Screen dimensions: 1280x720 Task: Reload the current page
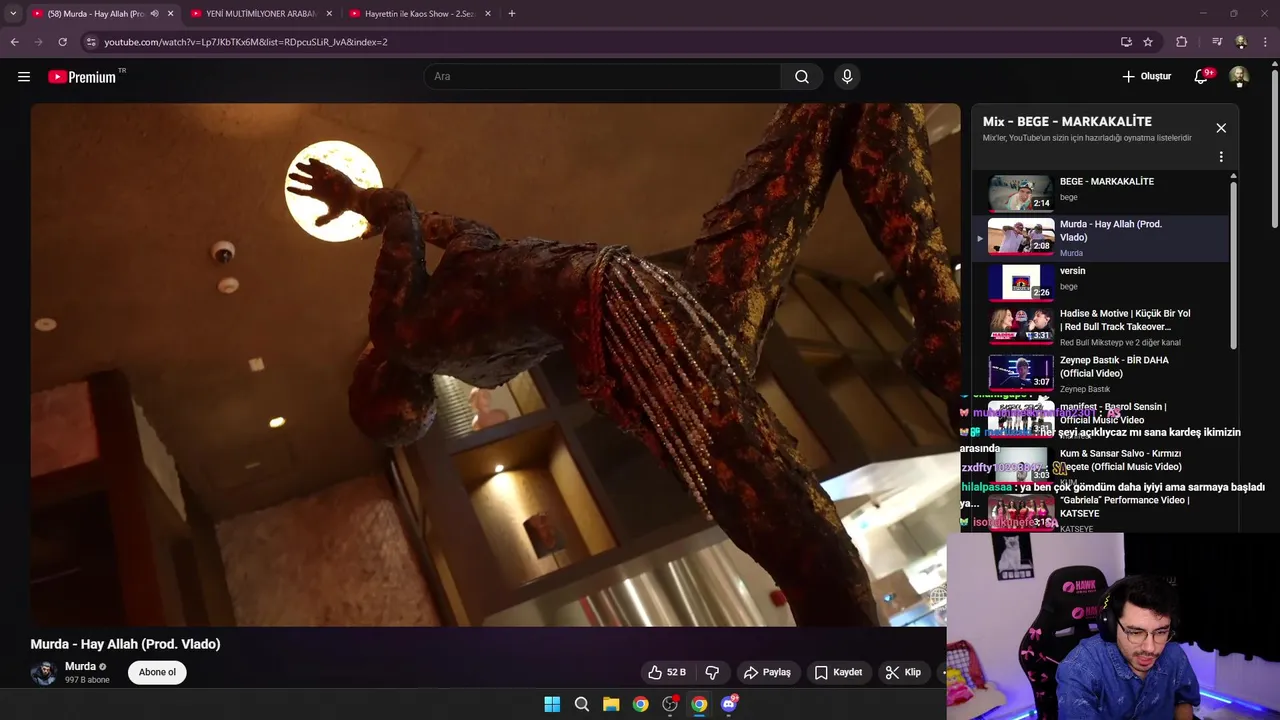coord(62,42)
